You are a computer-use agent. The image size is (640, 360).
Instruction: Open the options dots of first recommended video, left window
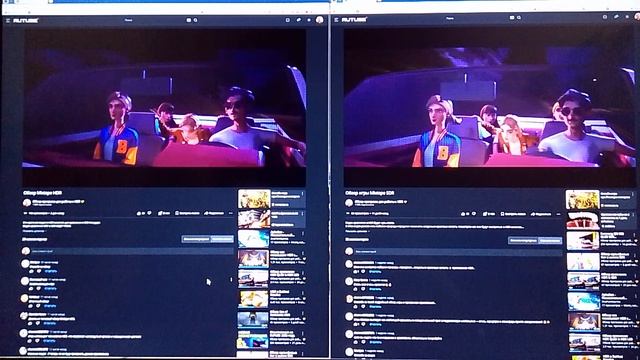pyautogui.click(x=302, y=194)
